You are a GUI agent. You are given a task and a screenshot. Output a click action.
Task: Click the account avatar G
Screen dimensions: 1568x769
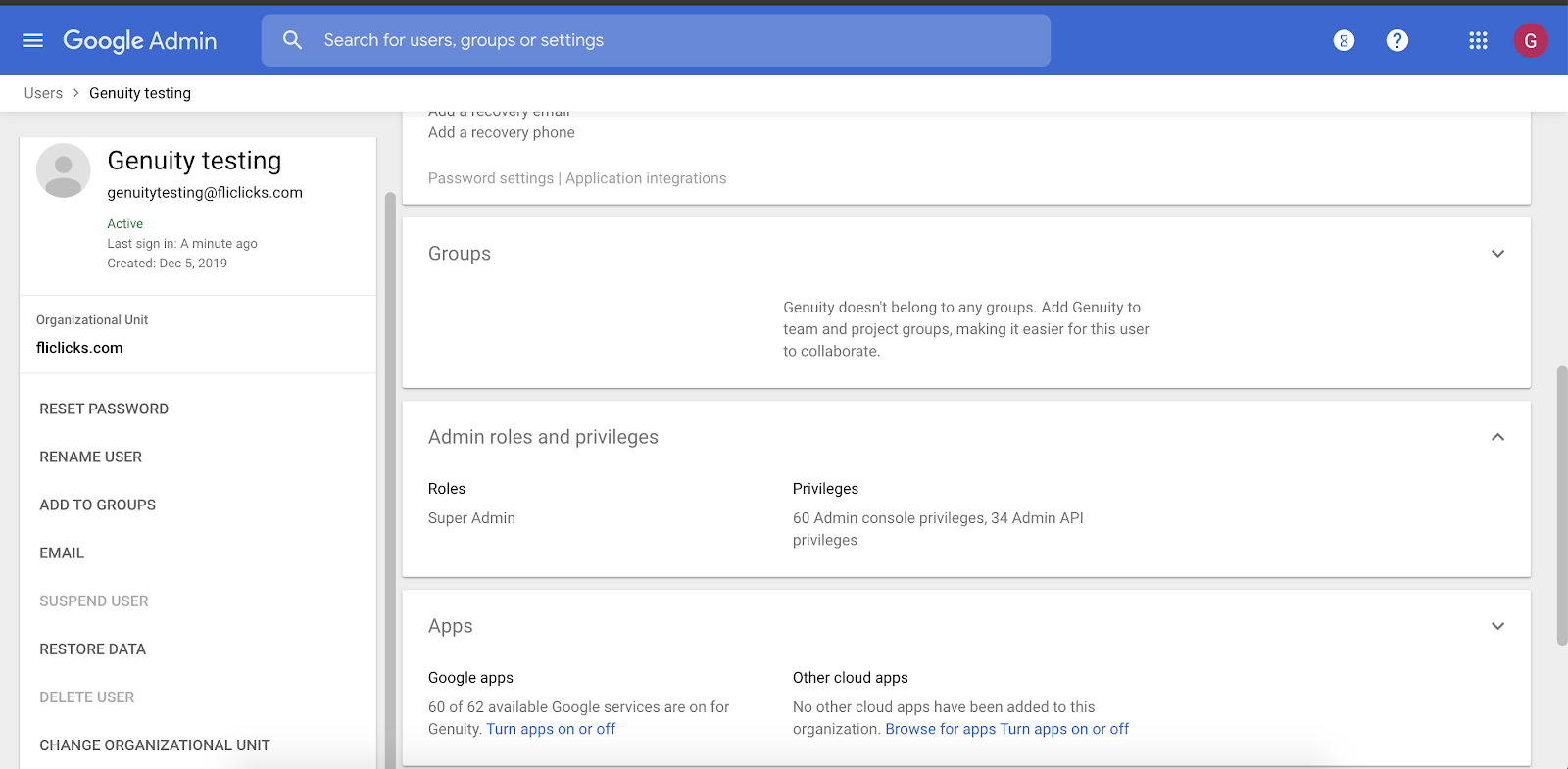tap(1530, 40)
